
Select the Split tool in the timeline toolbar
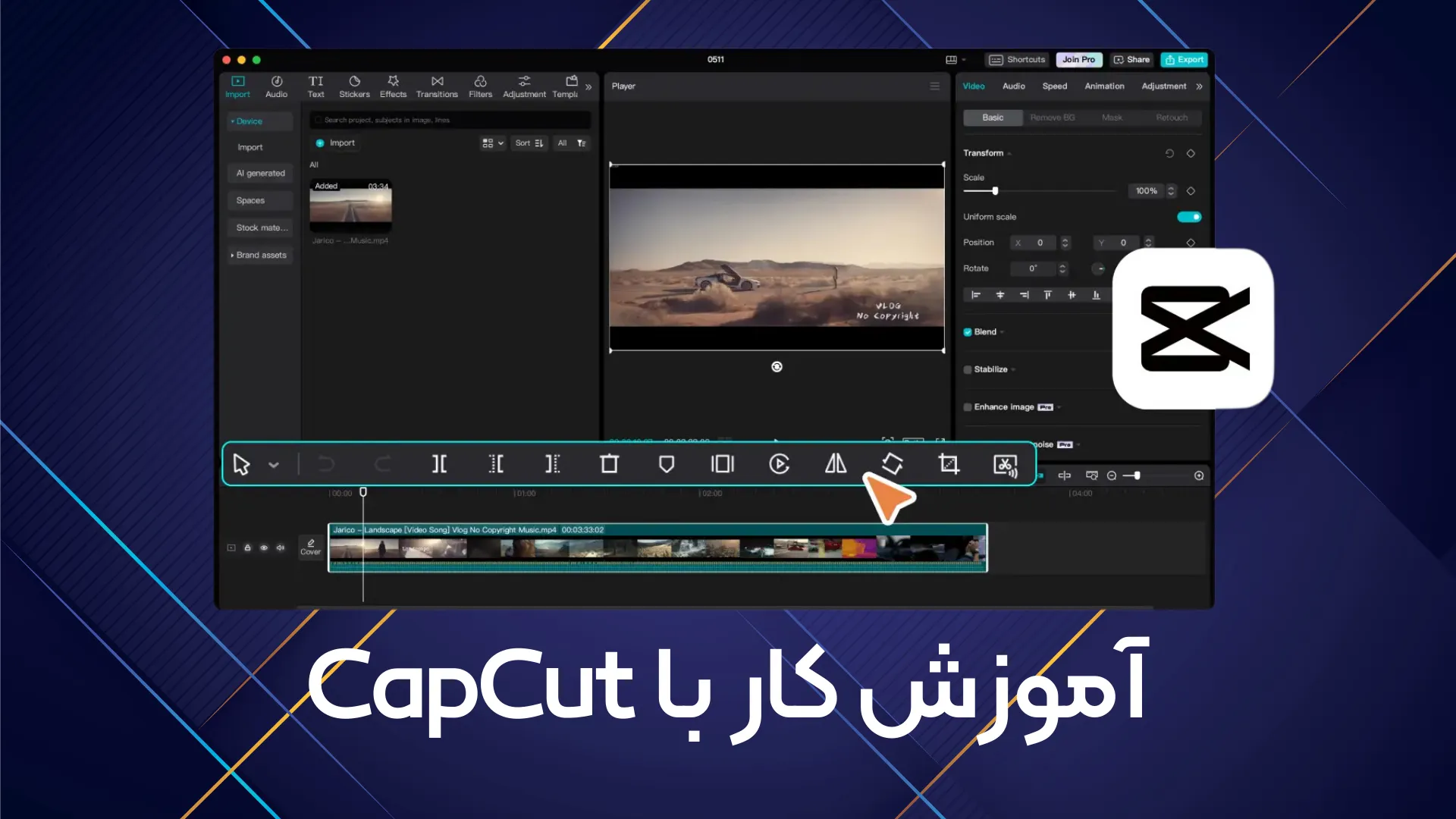click(x=439, y=464)
